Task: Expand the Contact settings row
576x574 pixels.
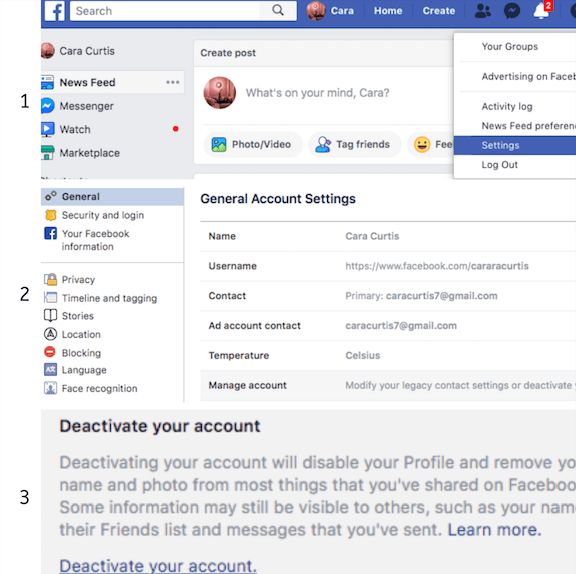Action: click(388, 296)
